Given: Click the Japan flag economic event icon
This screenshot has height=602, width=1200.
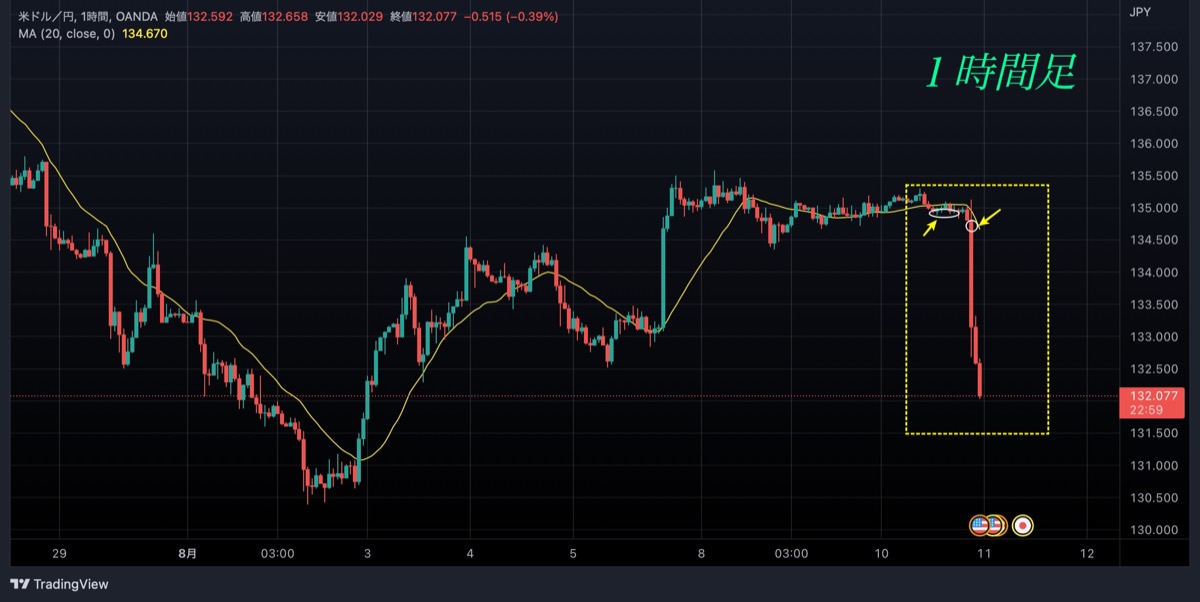Looking at the screenshot, I should tap(1023, 525).
